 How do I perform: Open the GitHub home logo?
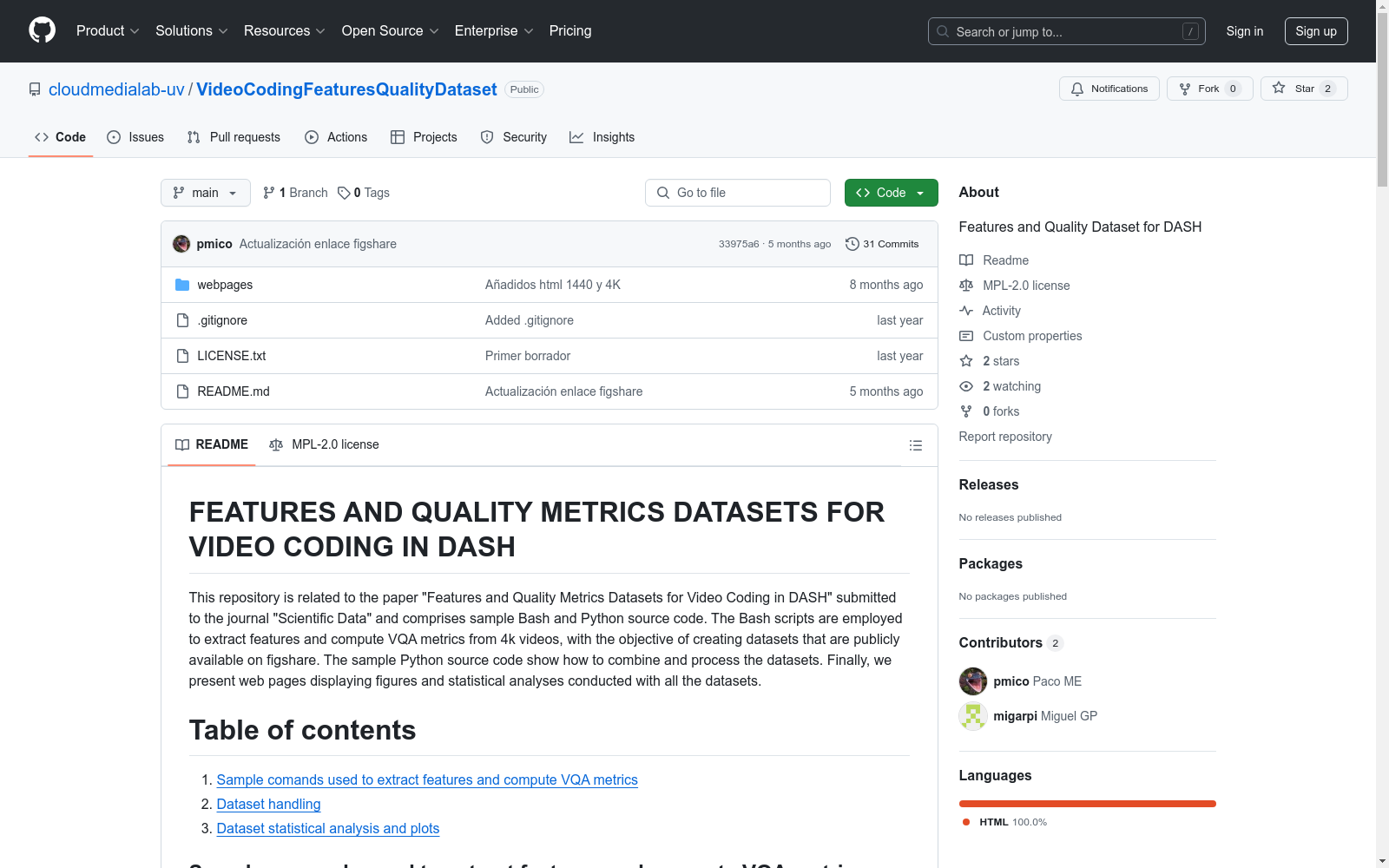[x=42, y=30]
